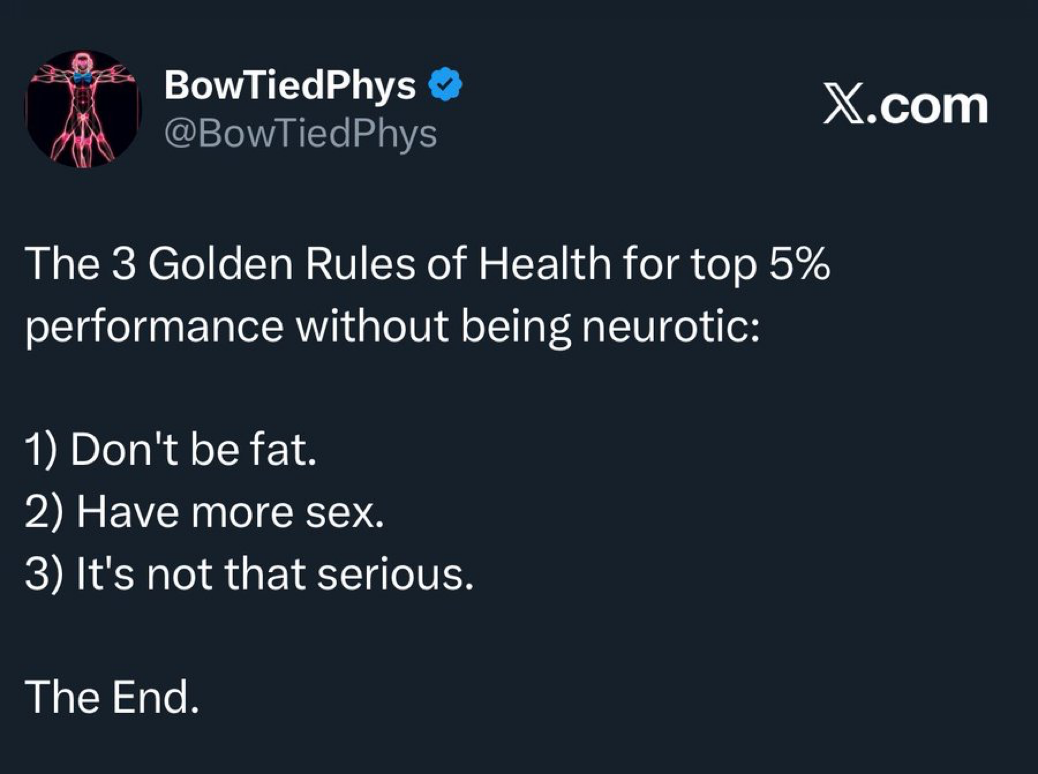The image size is (1038, 774).
Task: Select the rule "It's not that serious."
Action: coord(249,575)
